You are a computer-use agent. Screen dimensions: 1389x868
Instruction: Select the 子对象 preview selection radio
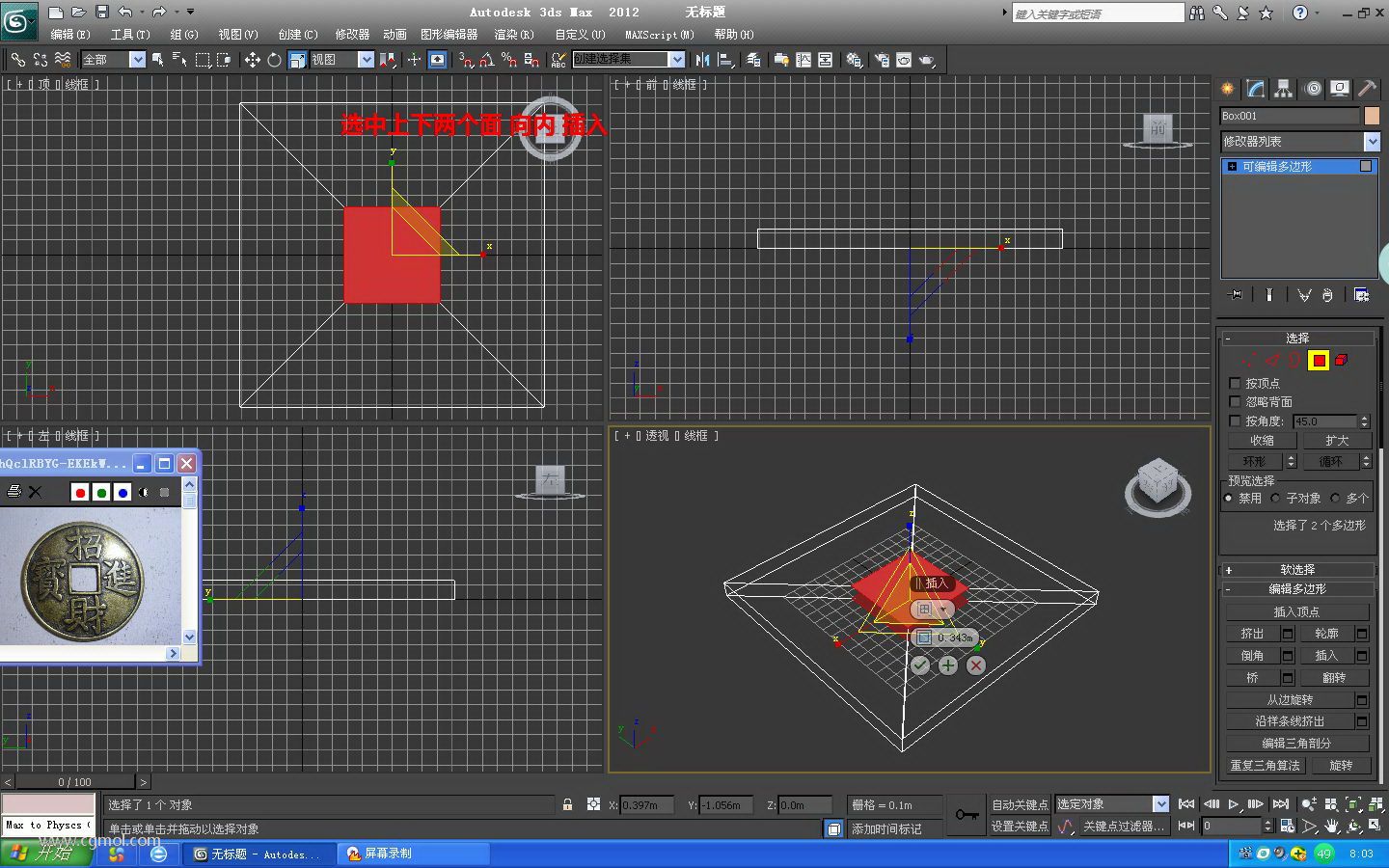pos(1276,499)
